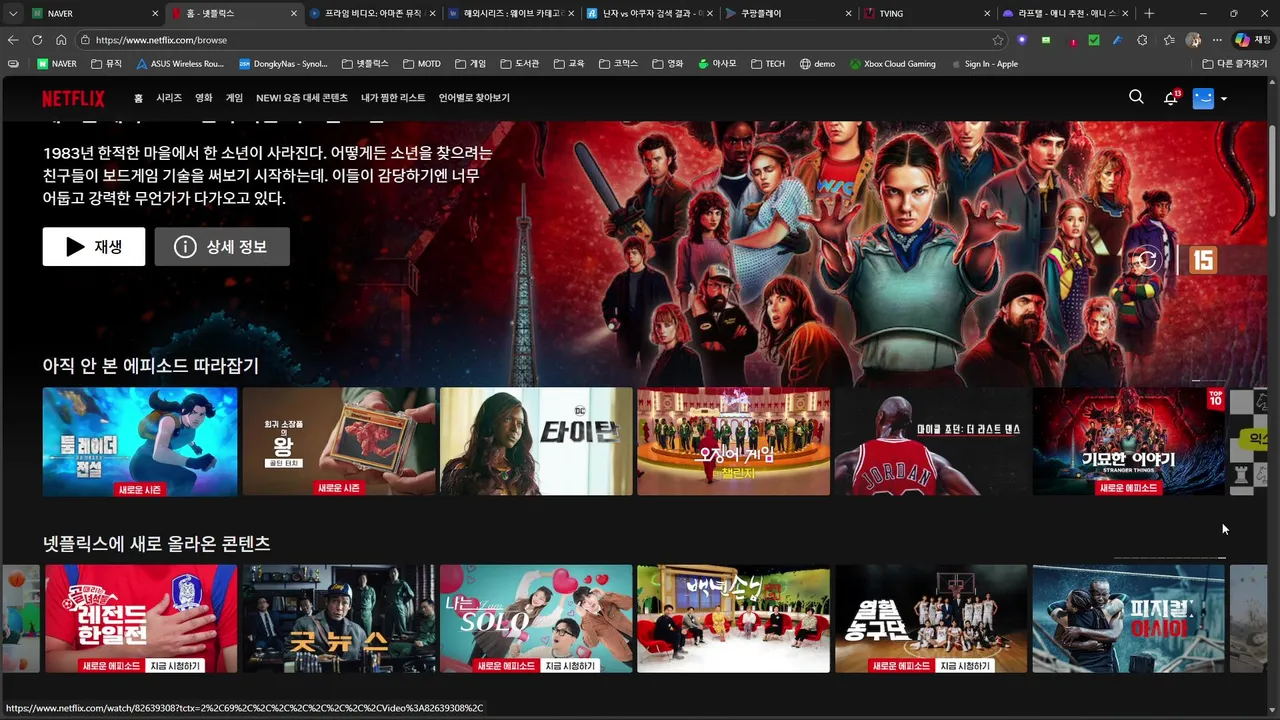Reload the current page

point(37,40)
